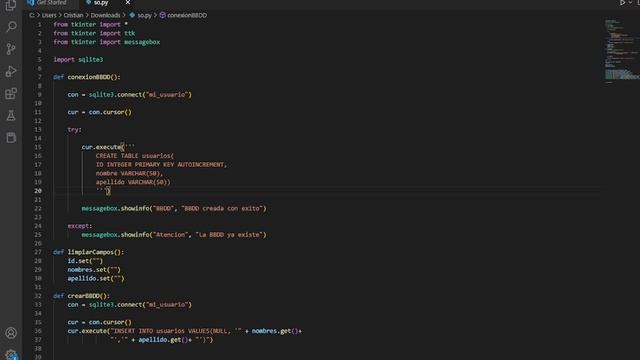Open the Search view in the activity bar
This screenshot has height=360, width=640.
[11, 27]
